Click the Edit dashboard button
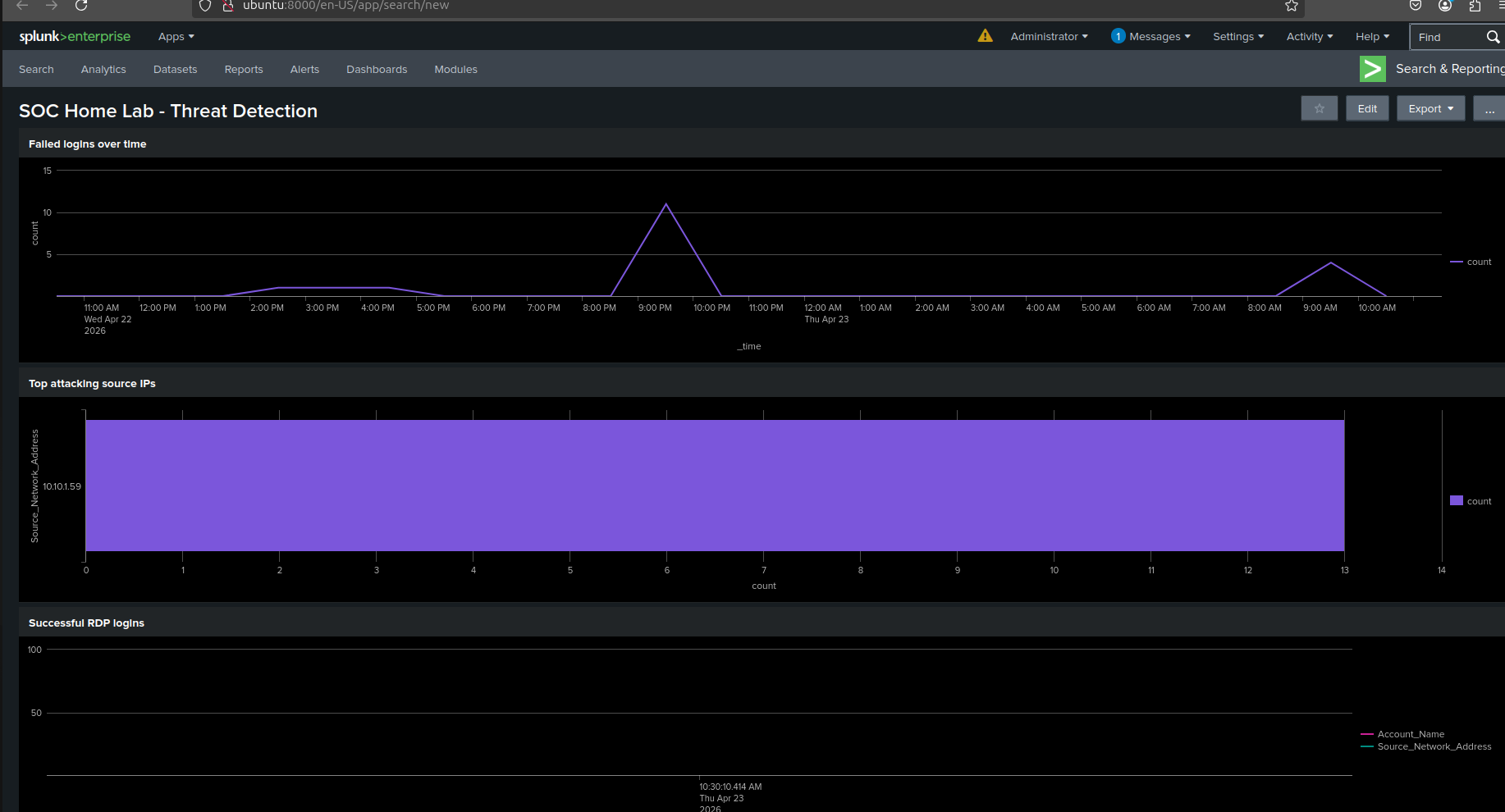The width and height of the screenshot is (1505, 812). click(x=1367, y=109)
